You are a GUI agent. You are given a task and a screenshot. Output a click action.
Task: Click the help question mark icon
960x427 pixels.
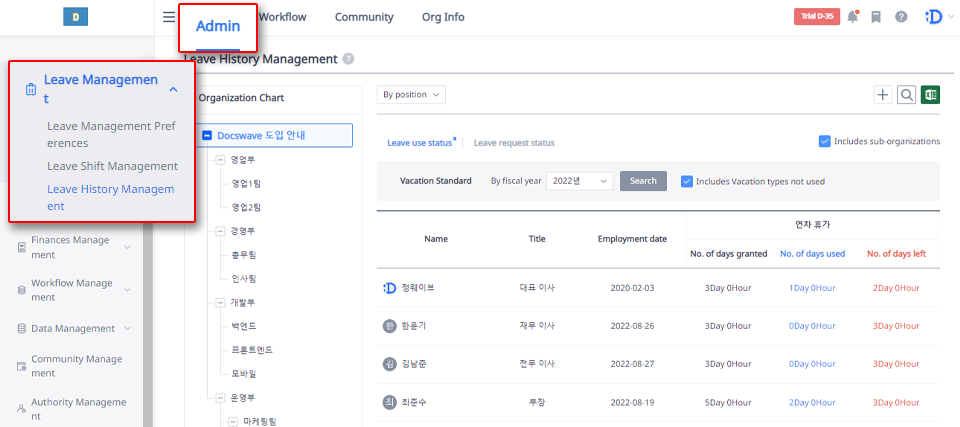click(x=901, y=17)
